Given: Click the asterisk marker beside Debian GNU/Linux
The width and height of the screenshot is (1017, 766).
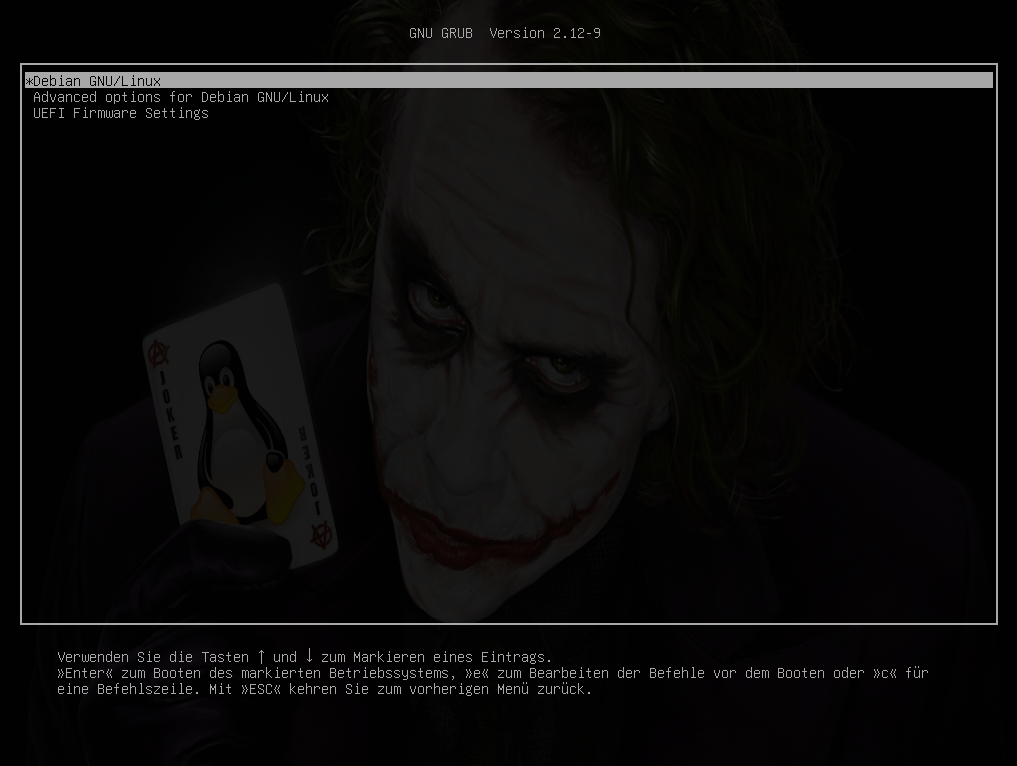Looking at the screenshot, I should [29, 81].
